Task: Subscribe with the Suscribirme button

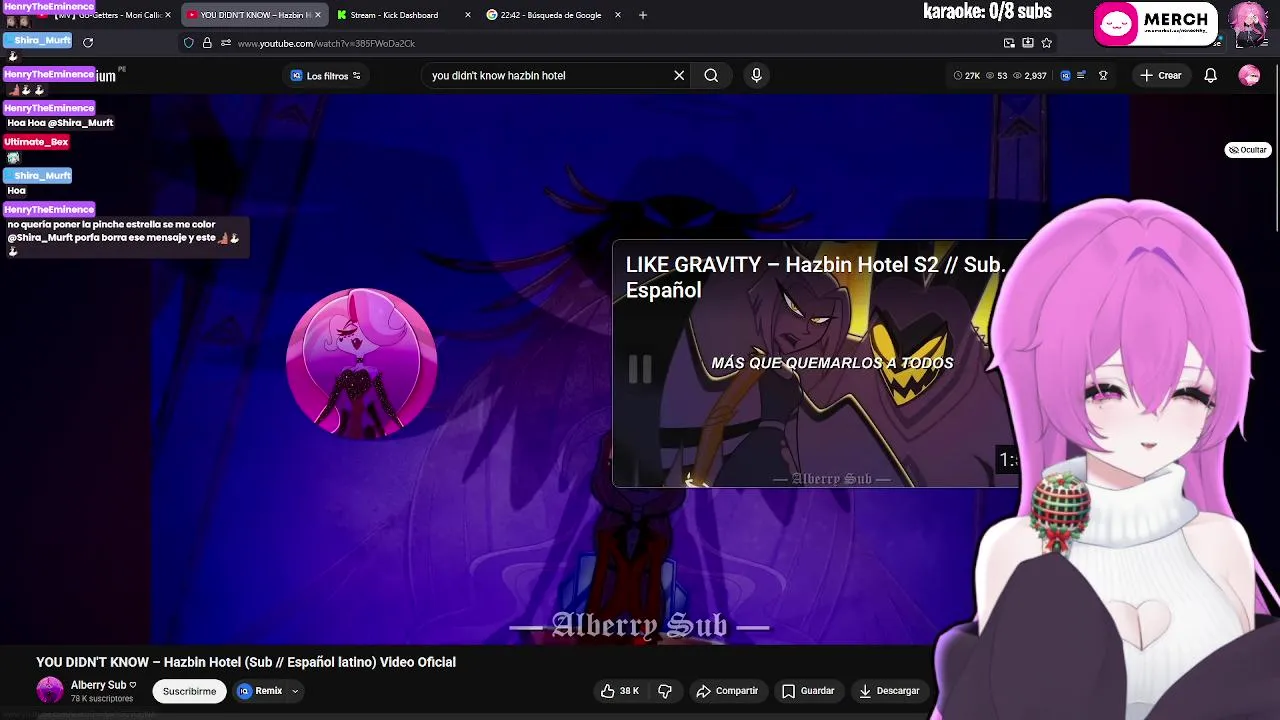Action: (x=189, y=691)
